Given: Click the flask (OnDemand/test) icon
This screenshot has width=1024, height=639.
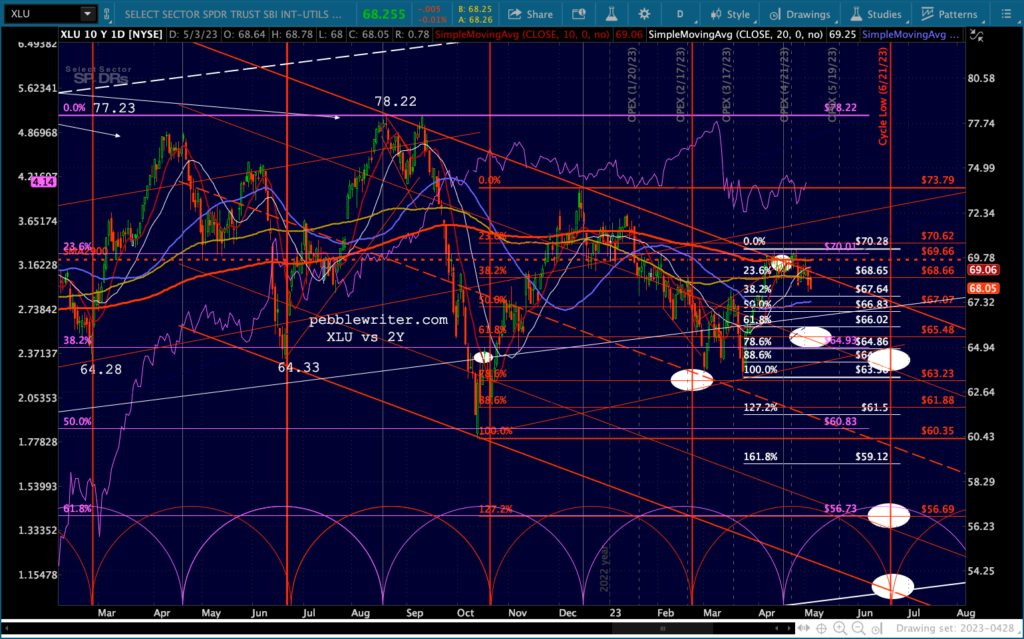Looking at the screenshot, I should 611,14.
